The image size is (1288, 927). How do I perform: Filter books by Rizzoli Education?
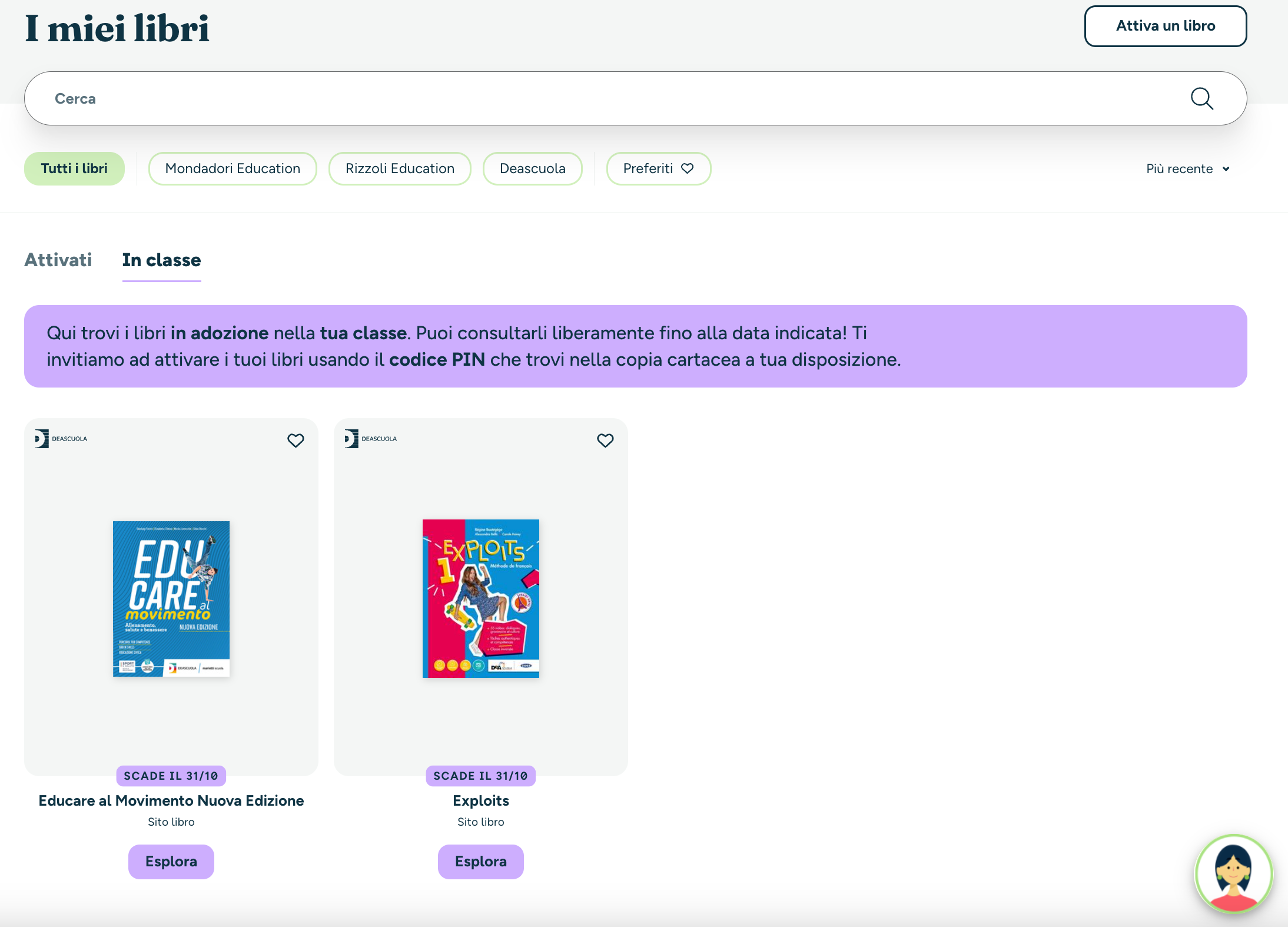400,168
